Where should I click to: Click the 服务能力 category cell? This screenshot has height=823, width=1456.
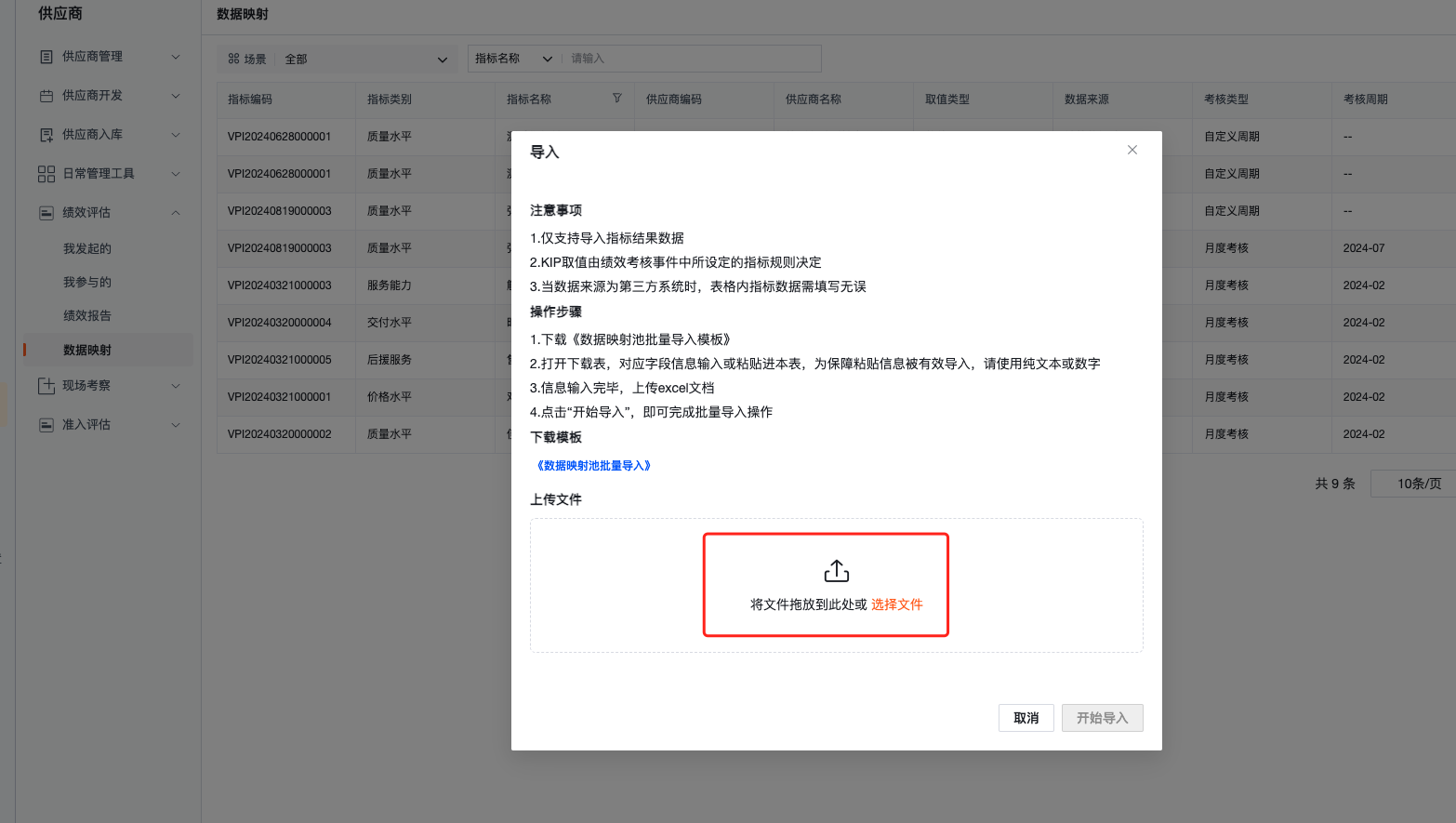[390, 285]
